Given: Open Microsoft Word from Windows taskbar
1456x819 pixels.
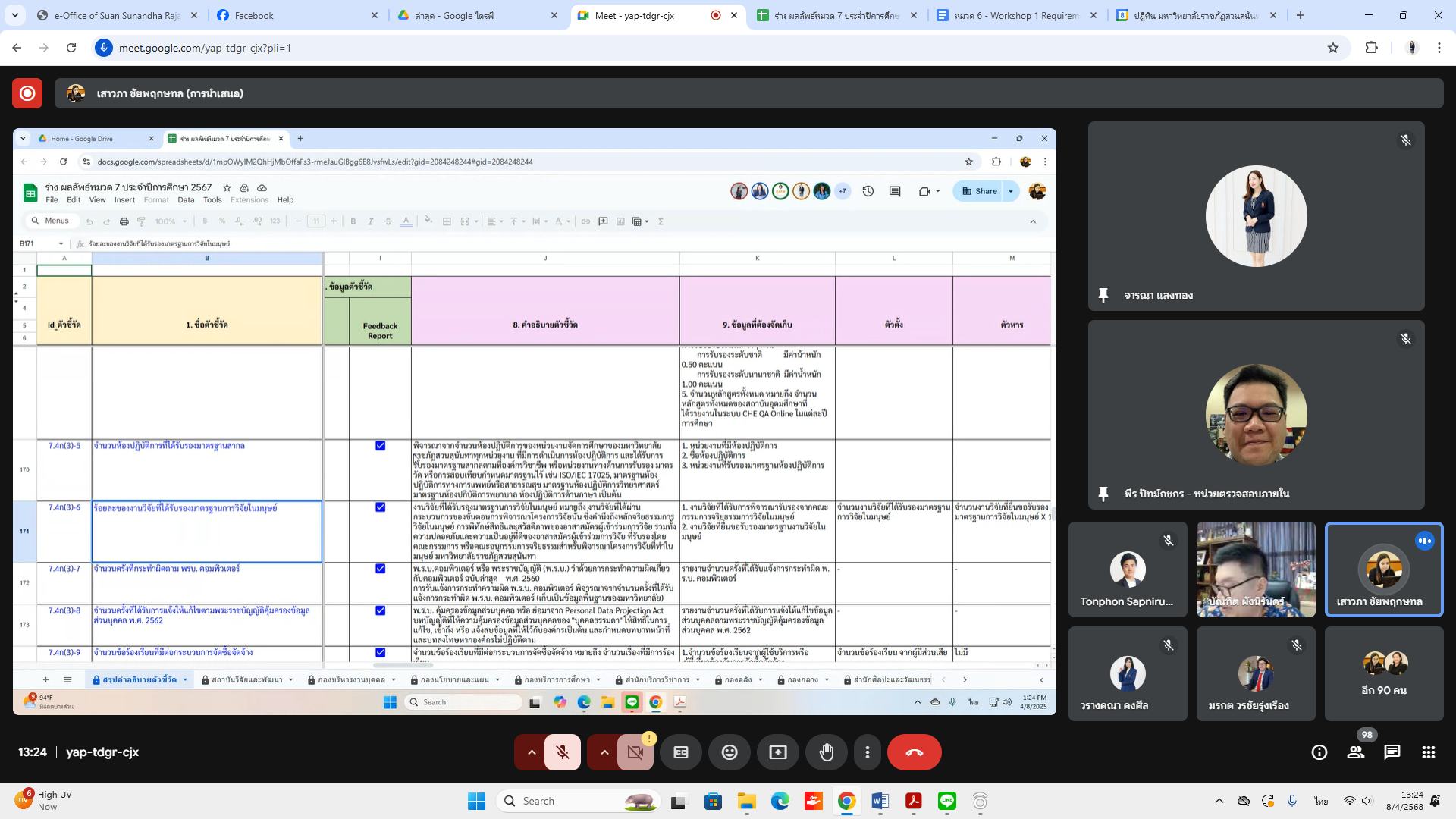Looking at the screenshot, I should pyautogui.click(x=880, y=801).
